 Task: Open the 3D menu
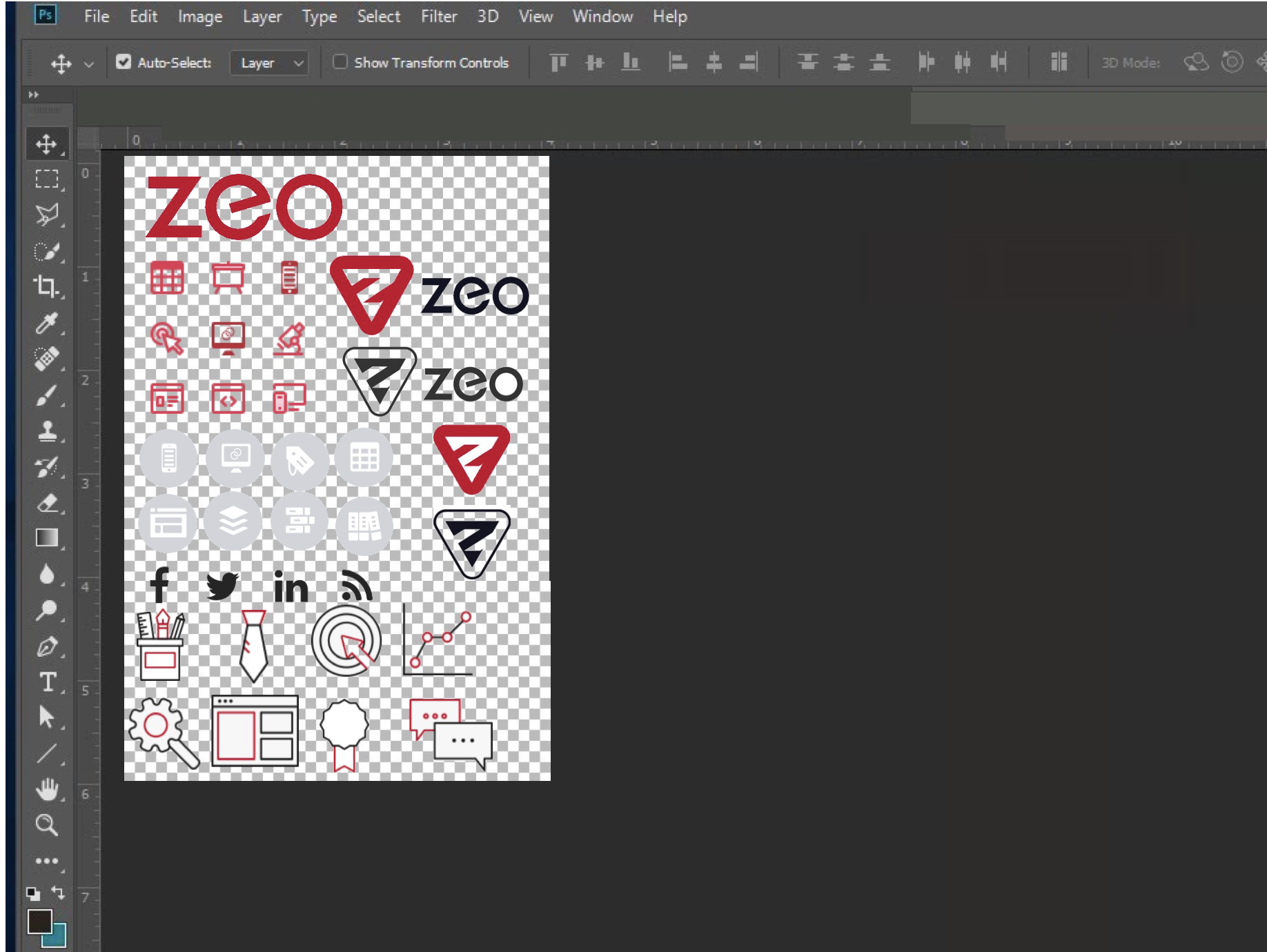488,16
